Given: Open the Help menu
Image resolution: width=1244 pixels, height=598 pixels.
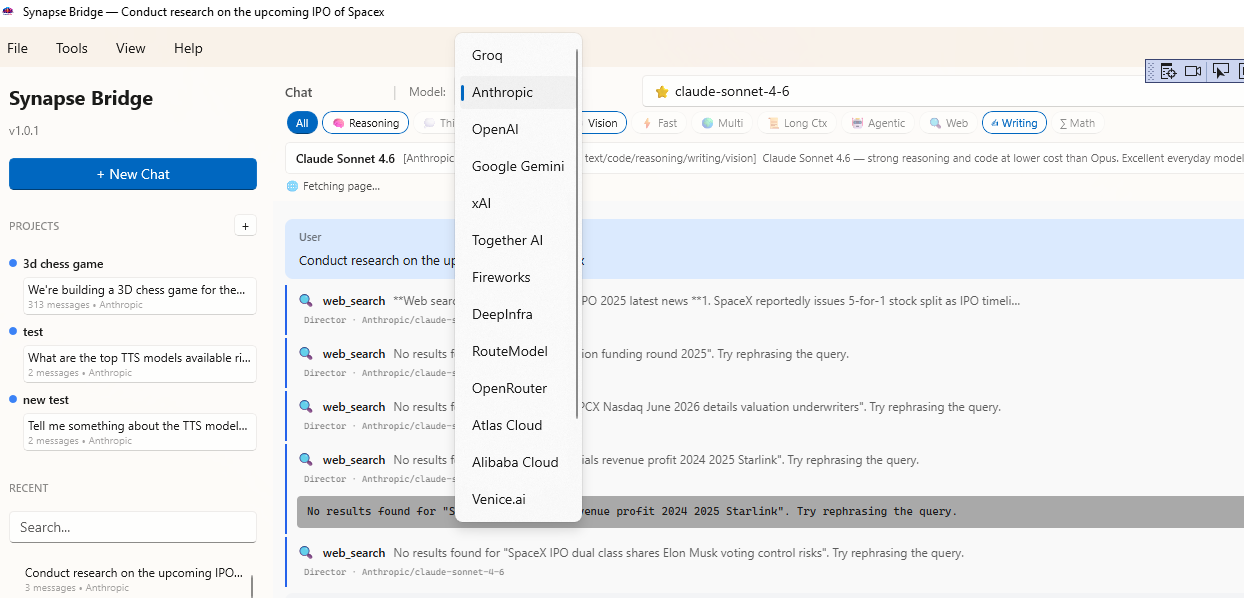Looking at the screenshot, I should coord(188,48).
